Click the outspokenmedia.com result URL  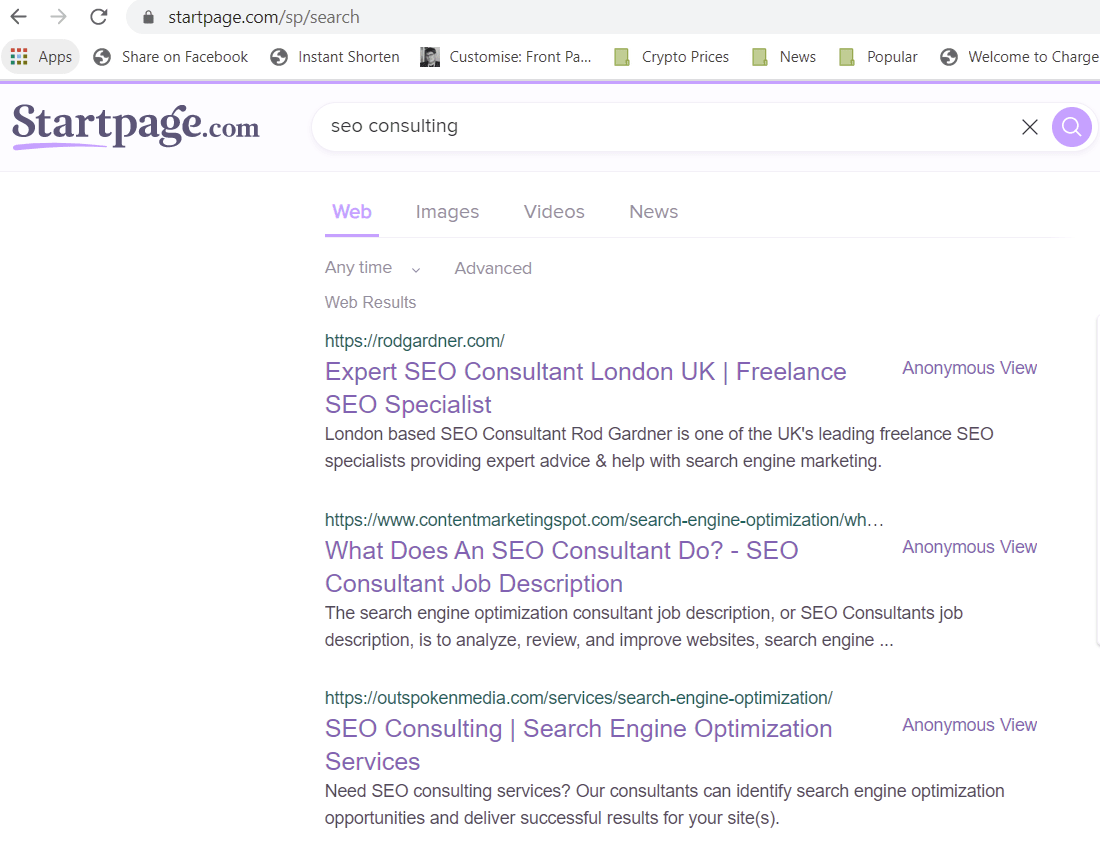(578, 698)
